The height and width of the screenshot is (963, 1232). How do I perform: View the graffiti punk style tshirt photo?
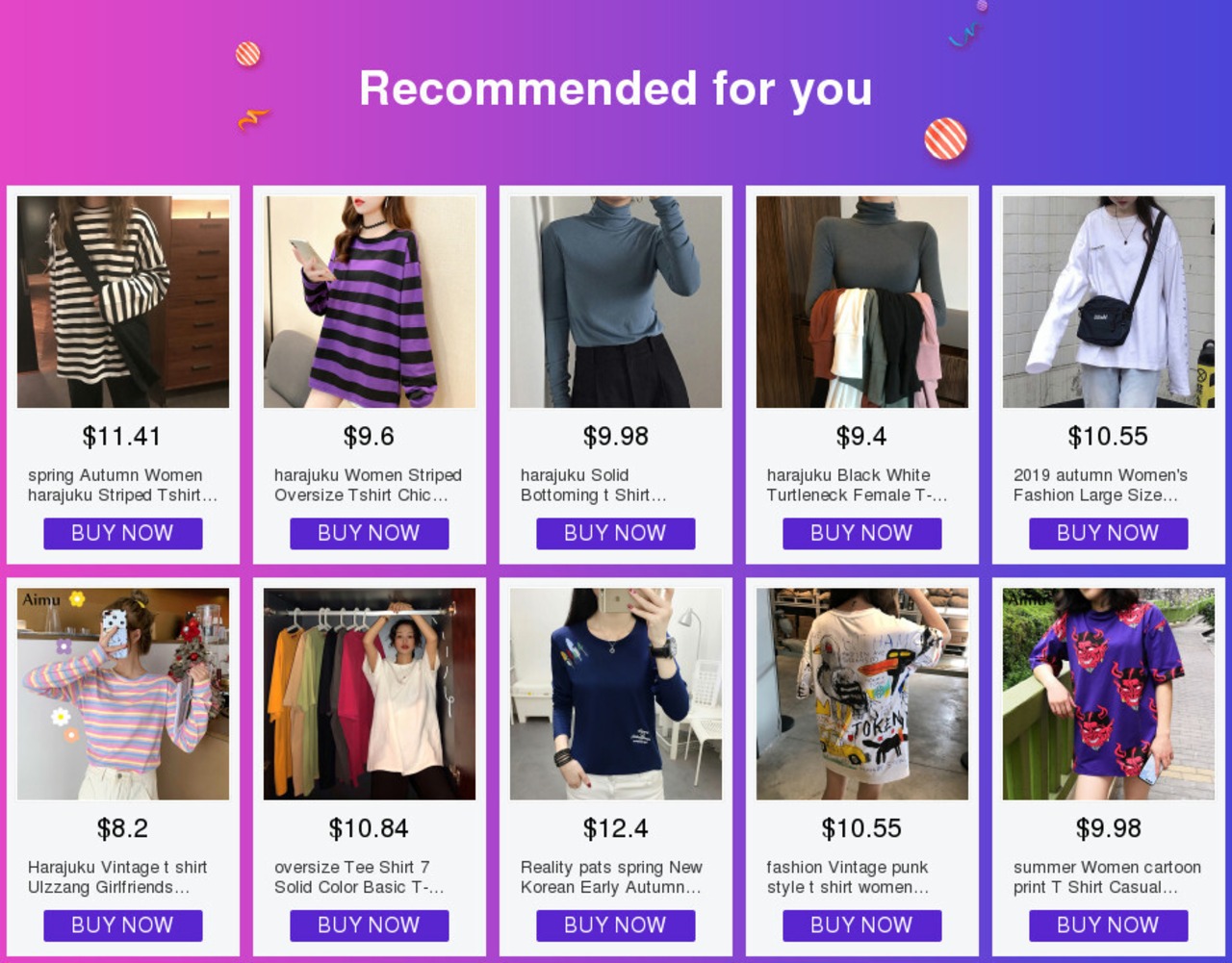[862, 694]
